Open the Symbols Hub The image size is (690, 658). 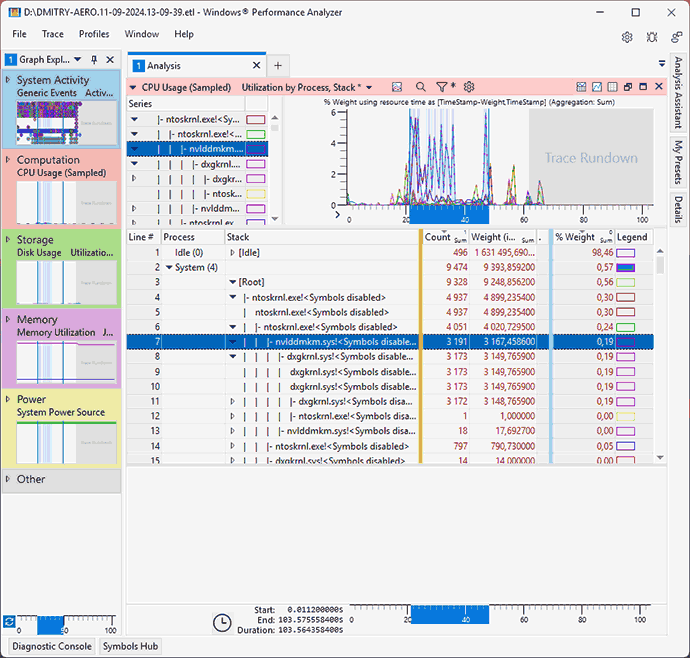(x=130, y=646)
